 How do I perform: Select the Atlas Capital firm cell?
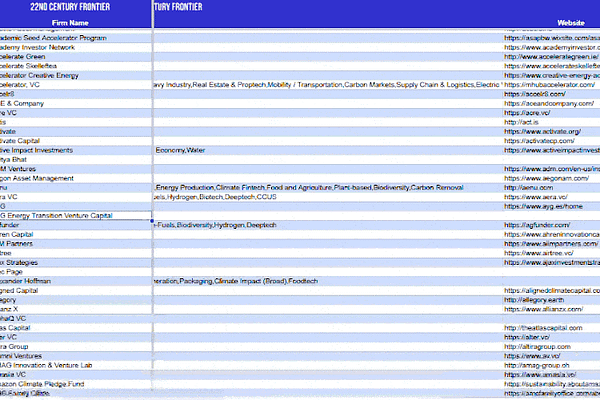pos(76,328)
